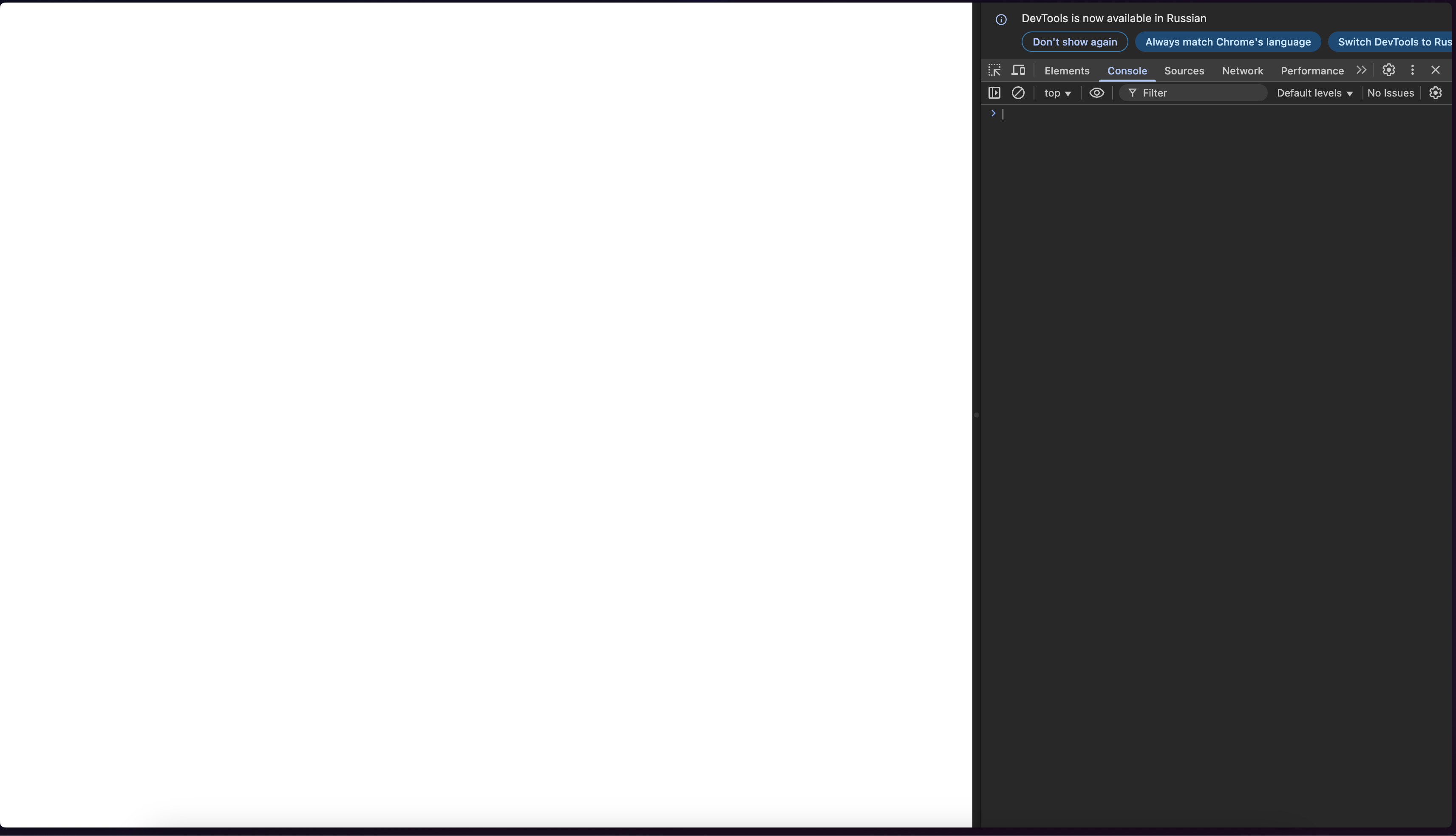Click the info icon in language banner
Viewport: 1456px width, 836px height.
click(x=1001, y=20)
